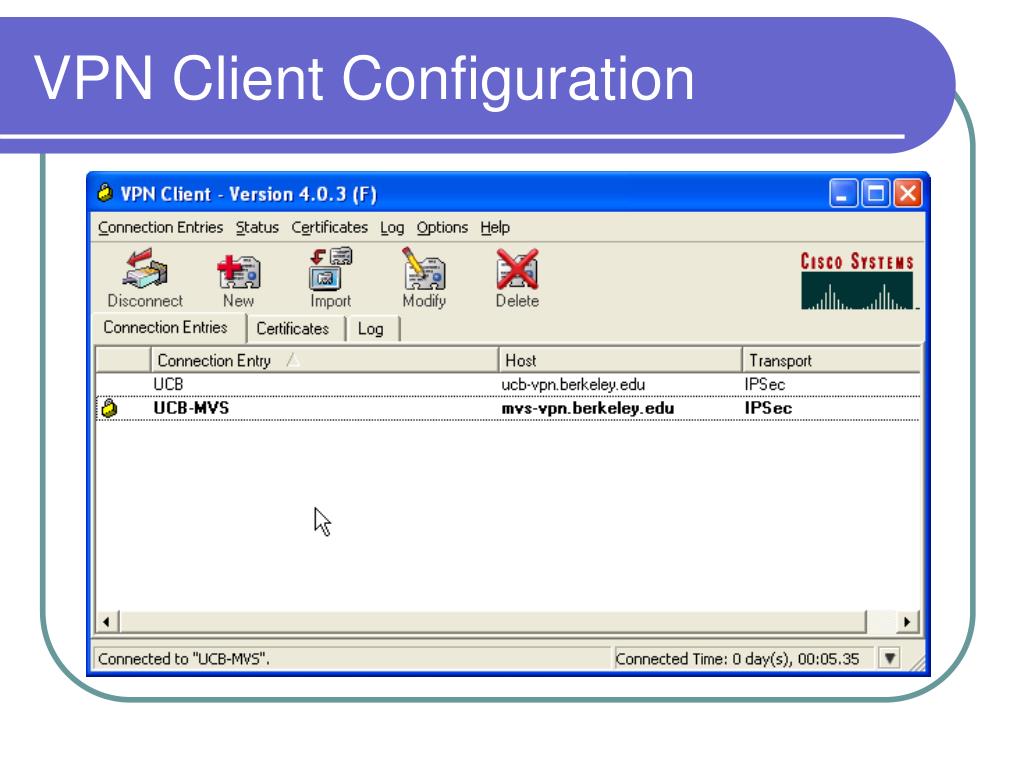Sort by the Connection Entry column header
The width and height of the screenshot is (1024, 768).
(x=325, y=360)
